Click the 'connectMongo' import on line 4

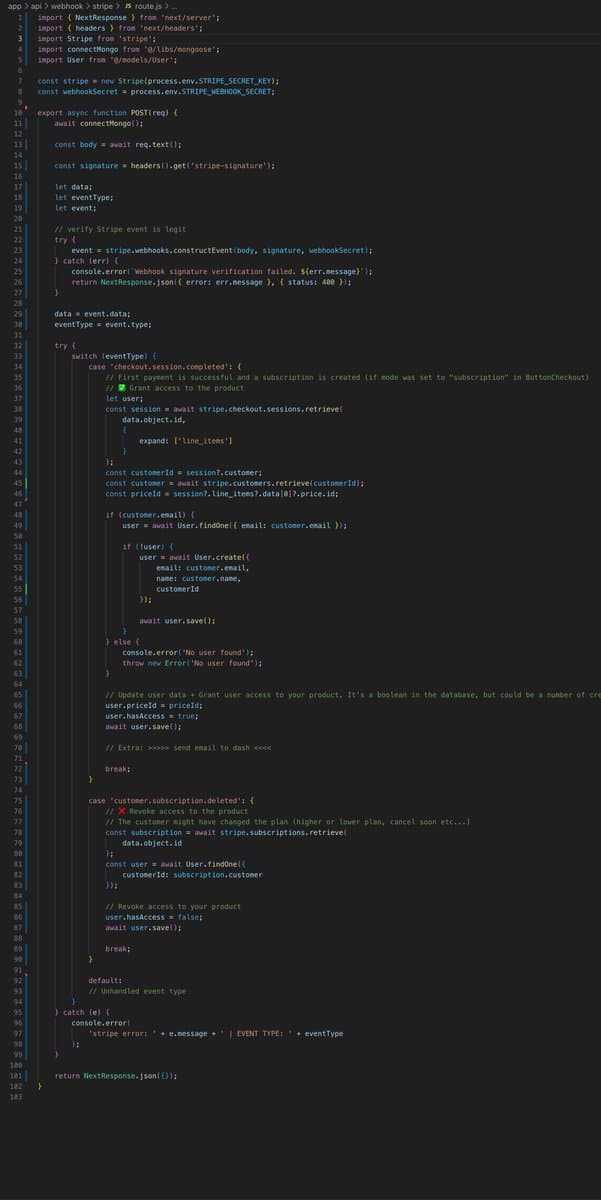coord(92,49)
